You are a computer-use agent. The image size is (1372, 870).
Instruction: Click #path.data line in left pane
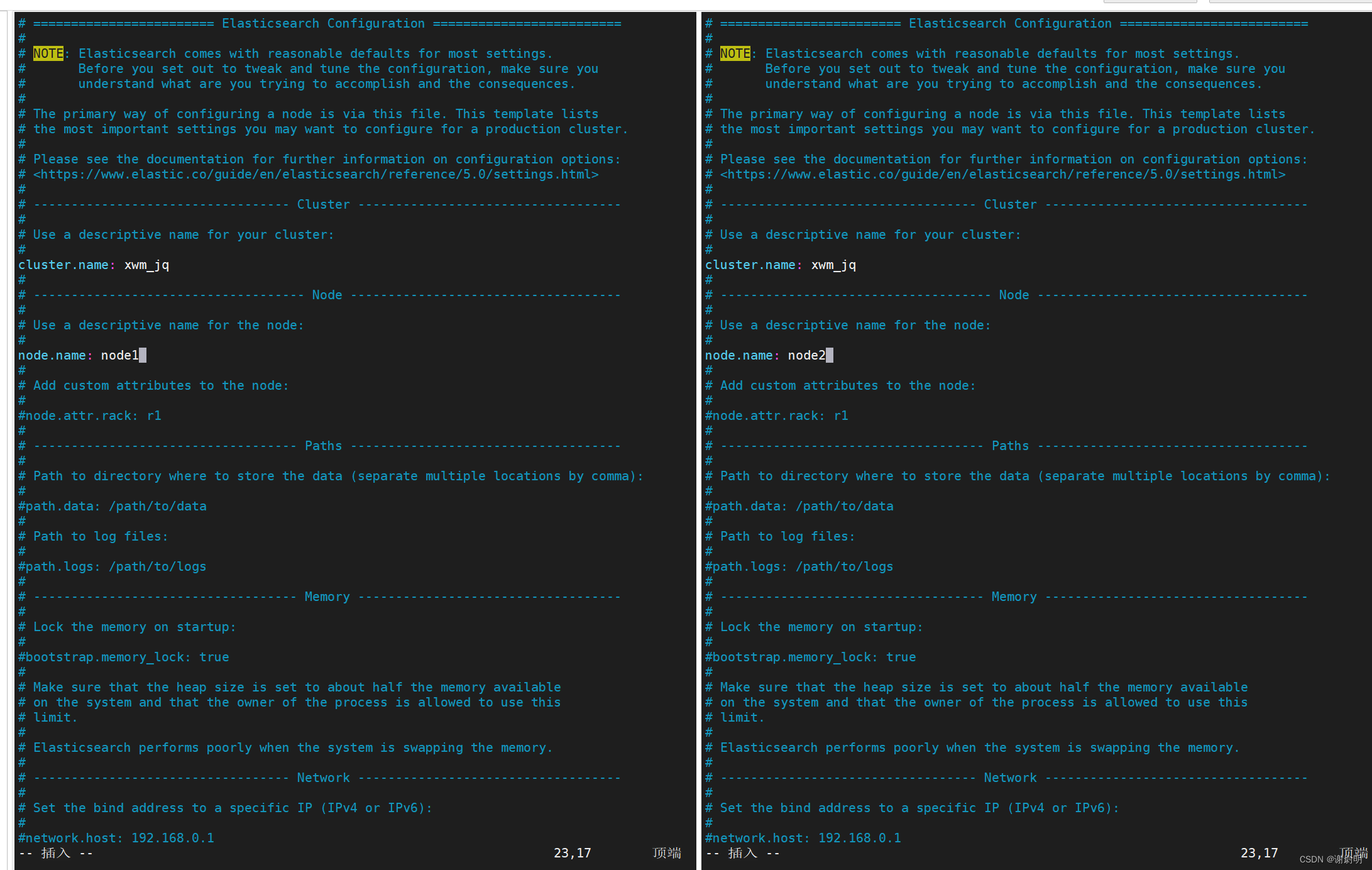[x=113, y=506]
